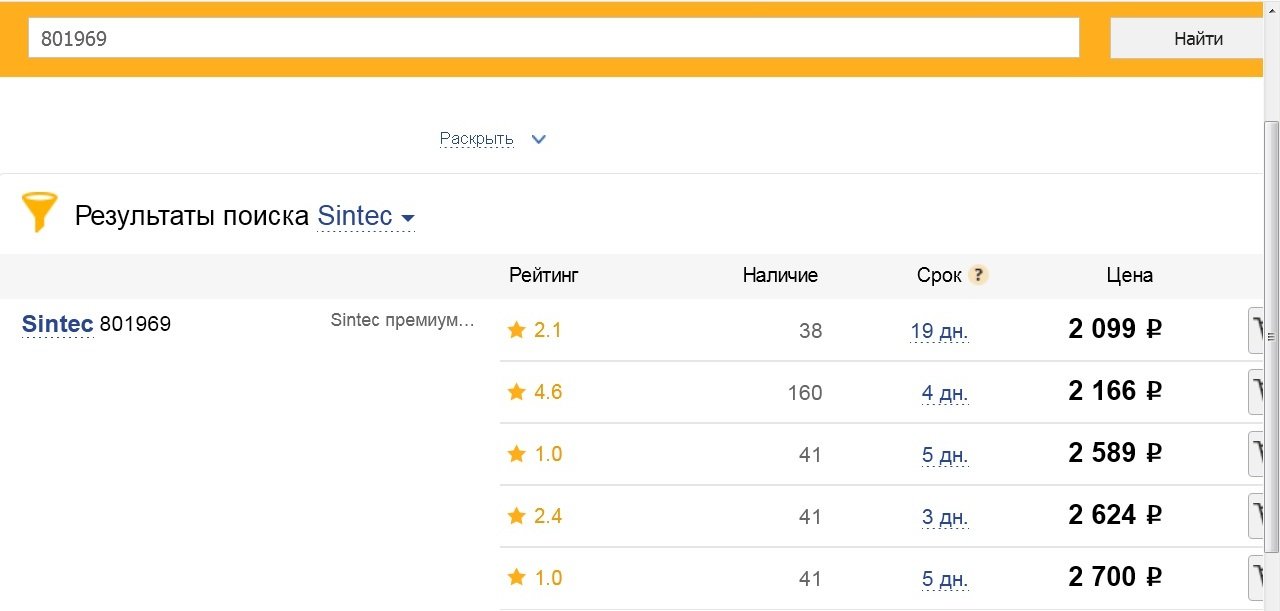This screenshot has width=1280, height=611.
Task: Click availability value 38
Action: pyautogui.click(x=810, y=331)
